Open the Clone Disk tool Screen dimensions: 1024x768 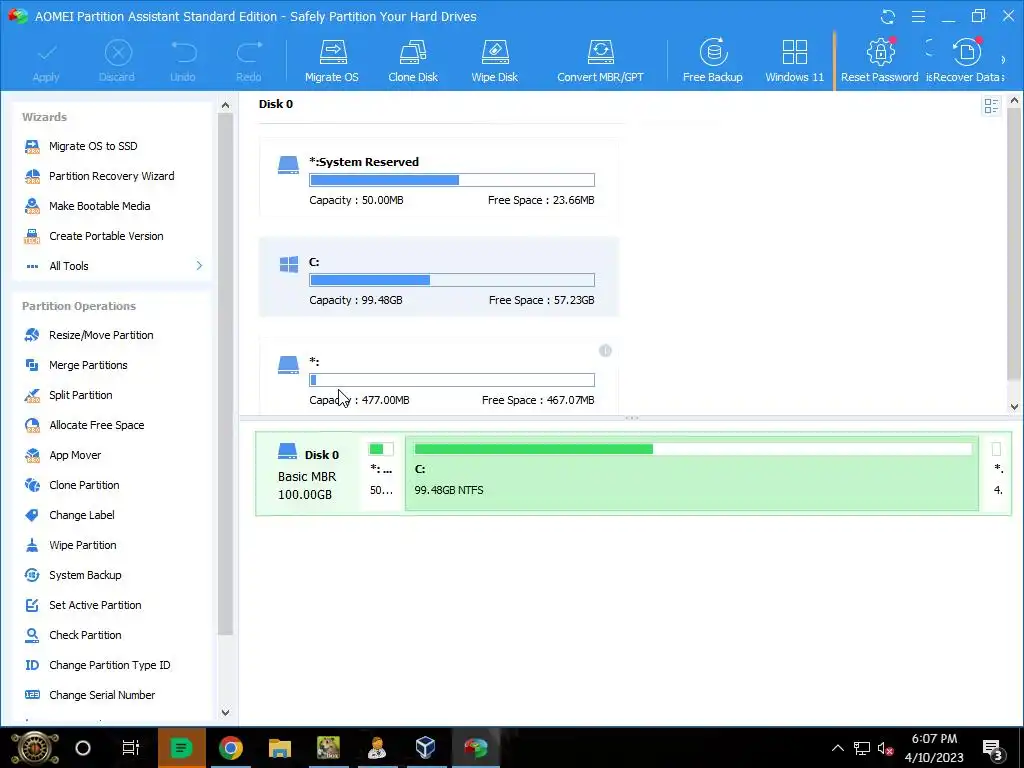click(413, 61)
